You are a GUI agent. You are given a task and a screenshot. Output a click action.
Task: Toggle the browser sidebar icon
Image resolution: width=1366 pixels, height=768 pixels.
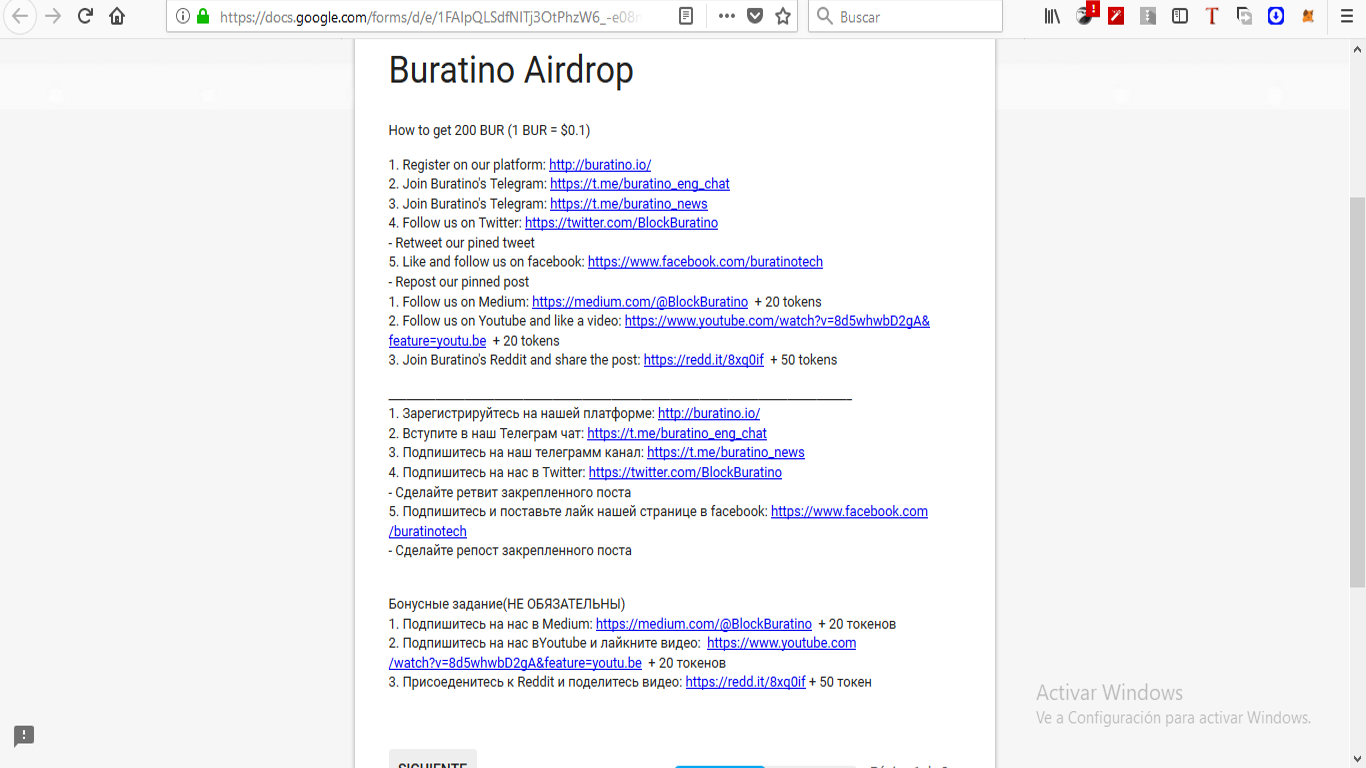1180,16
